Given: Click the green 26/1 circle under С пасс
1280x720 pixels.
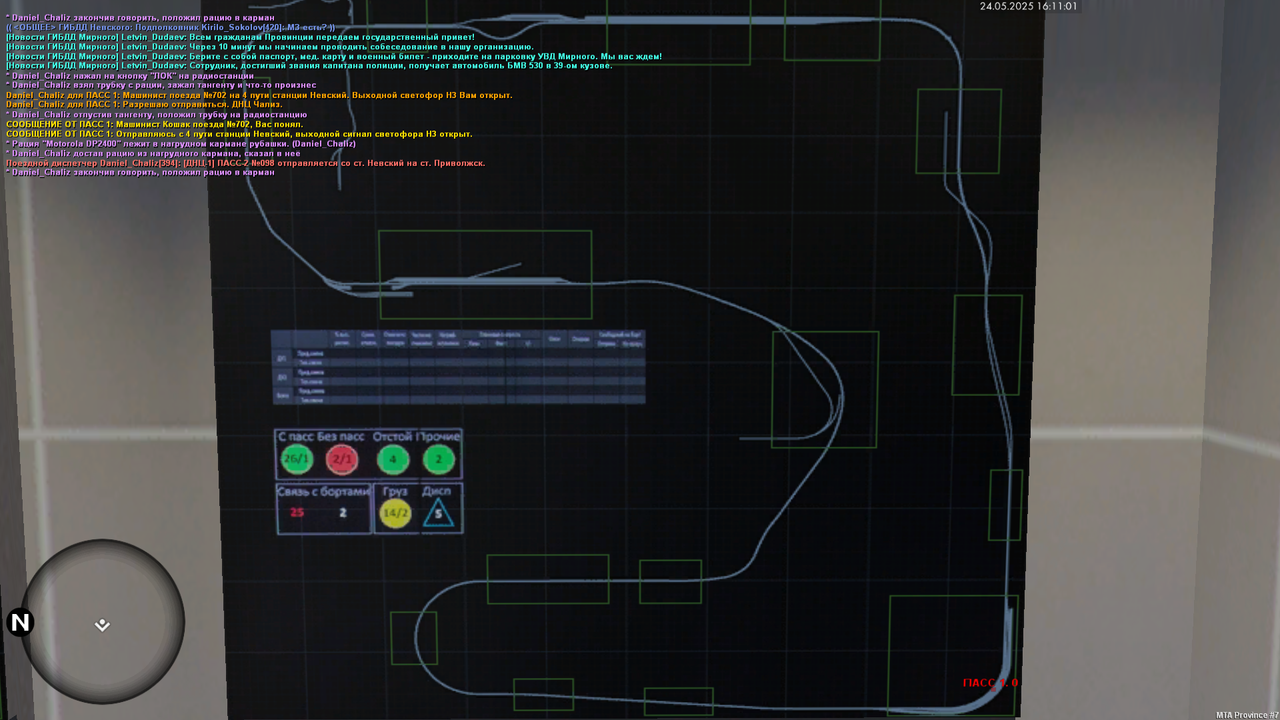Looking at the screenshot, I should click(297, 460).
